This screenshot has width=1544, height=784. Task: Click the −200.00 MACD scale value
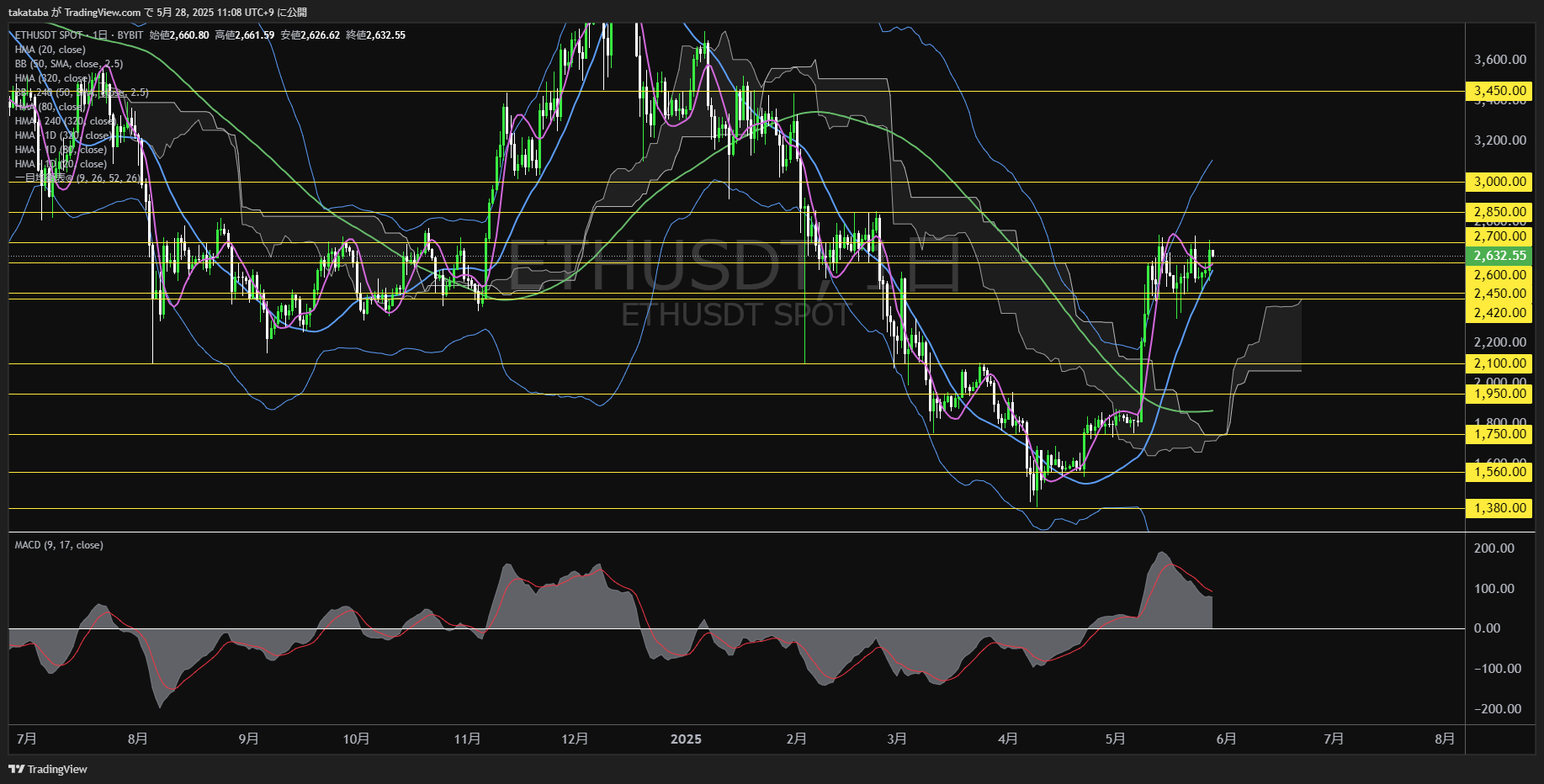(x=1498, y=709)
